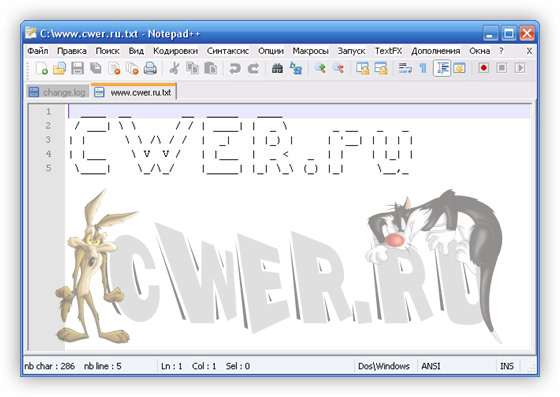The width and height of the screenshot is (560, 397).
Task: Switch to the change.log tab
Action: pos(58,92)
